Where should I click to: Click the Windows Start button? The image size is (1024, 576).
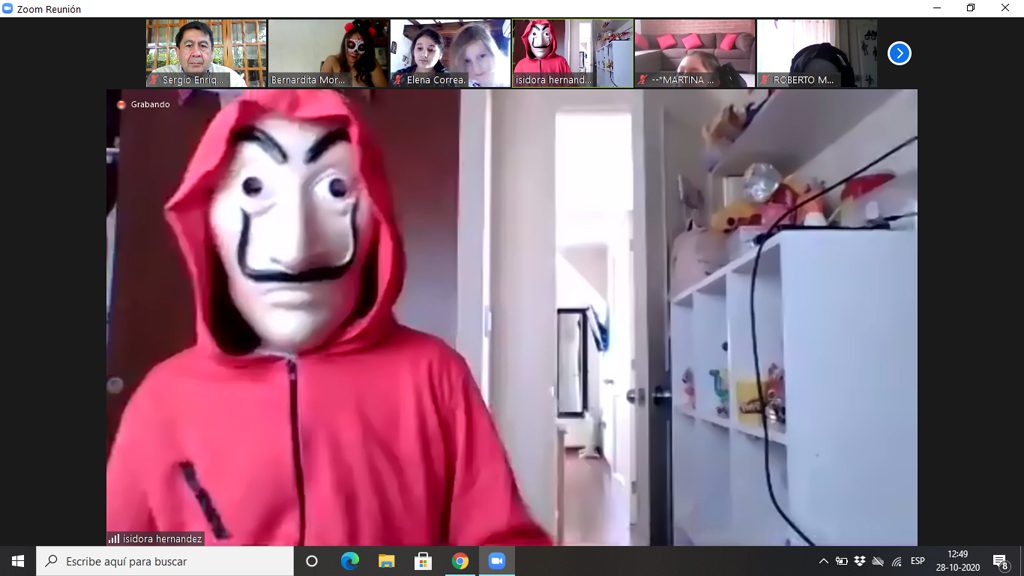[17, 561]
